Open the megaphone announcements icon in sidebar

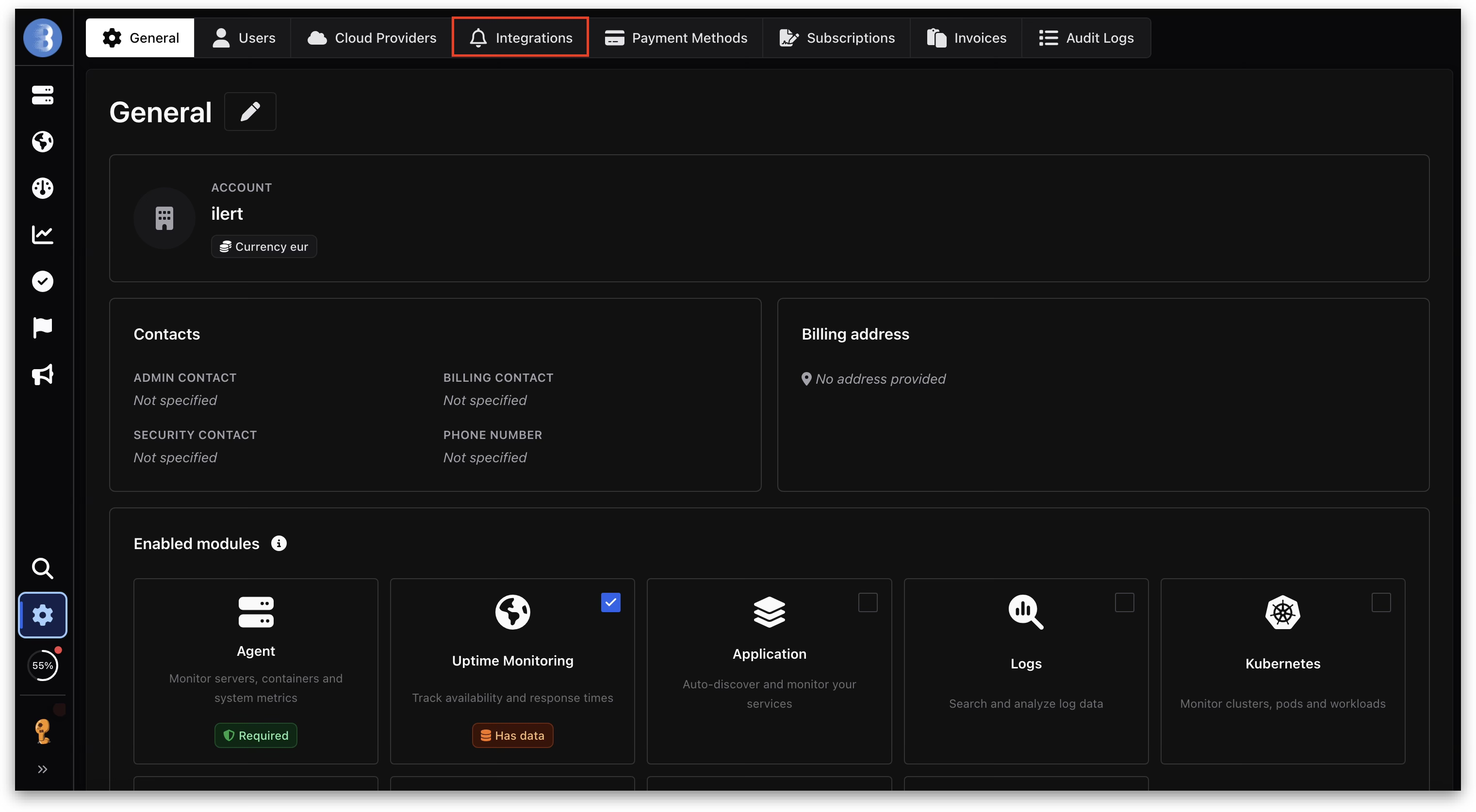pos(42,374)
